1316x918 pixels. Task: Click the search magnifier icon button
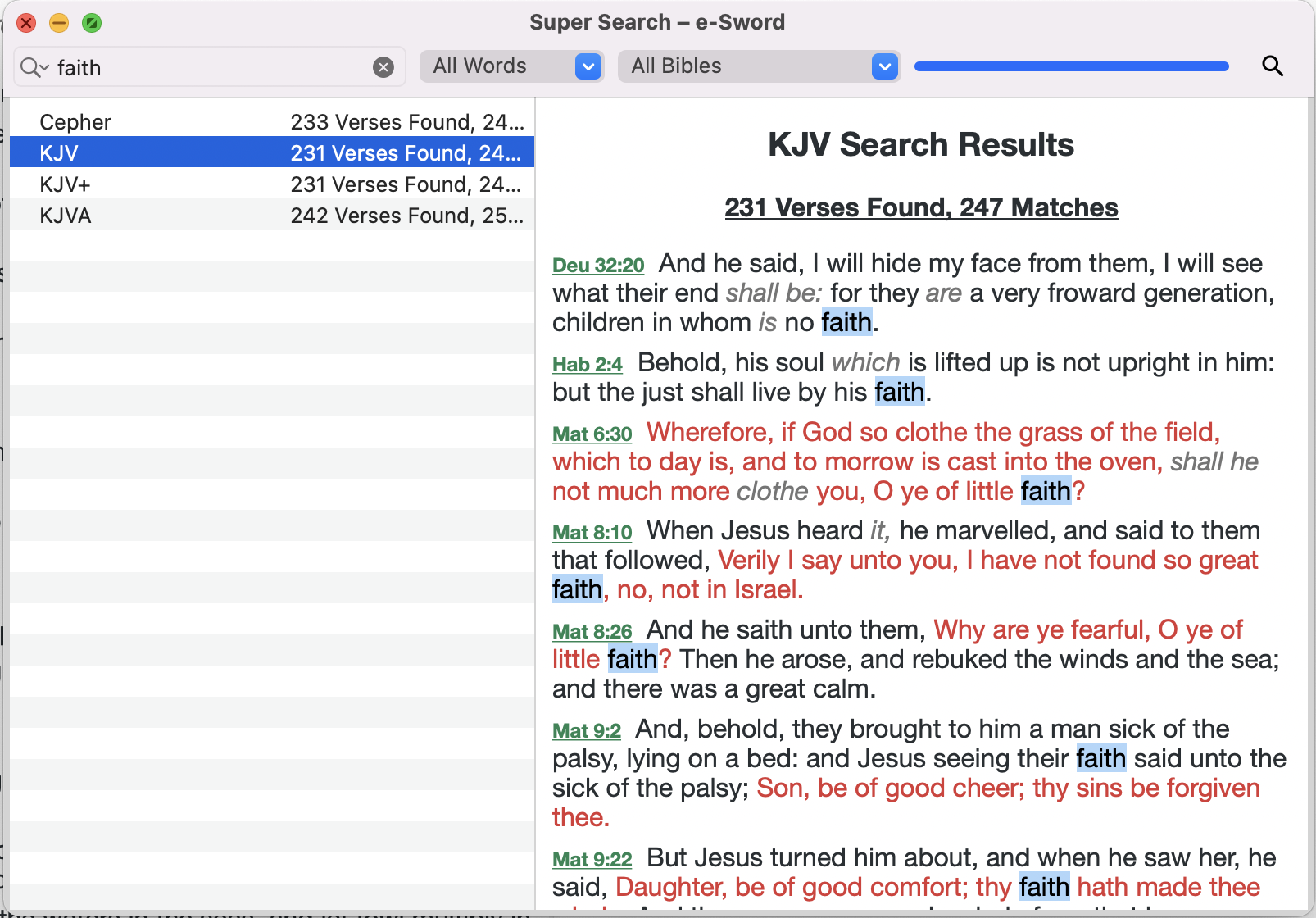tap(1273, 66)
